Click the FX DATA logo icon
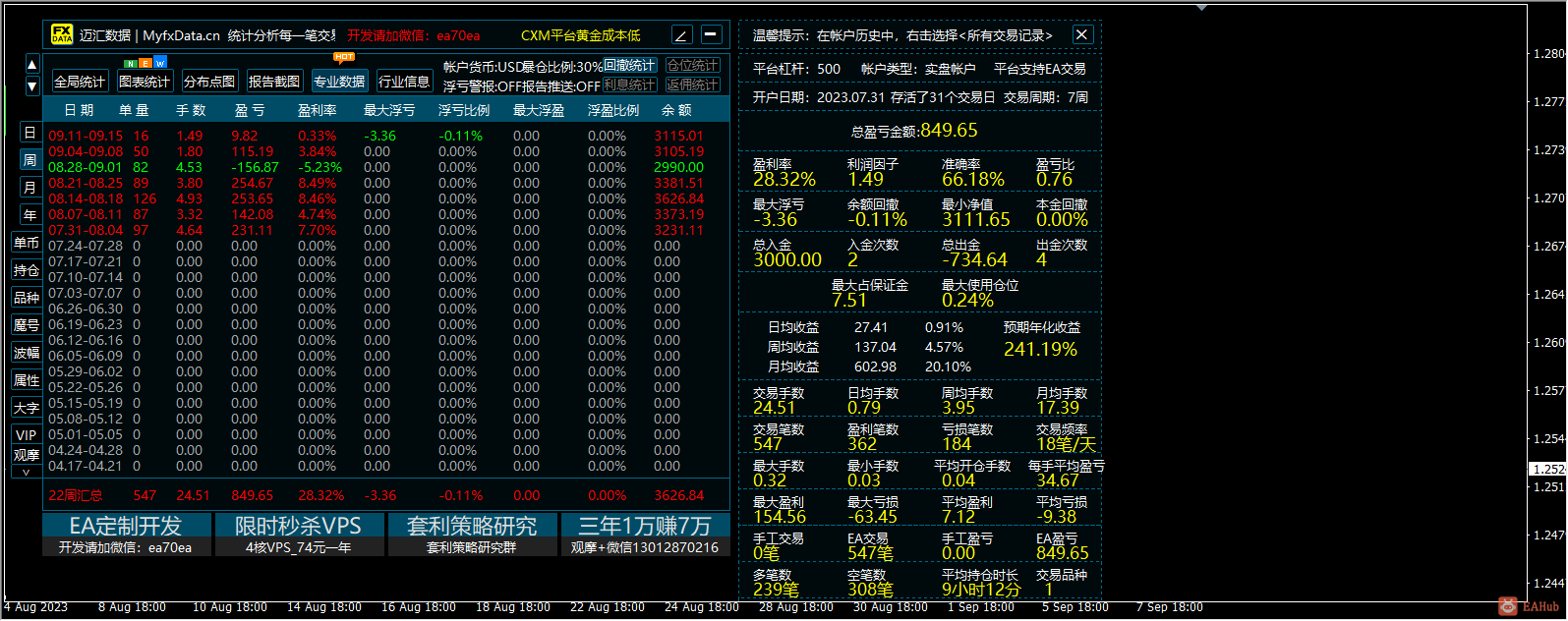 [x=62, y=35]
